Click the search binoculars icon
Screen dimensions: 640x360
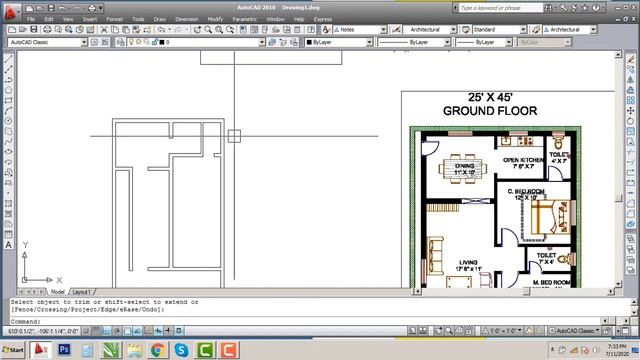pos(549,8)
